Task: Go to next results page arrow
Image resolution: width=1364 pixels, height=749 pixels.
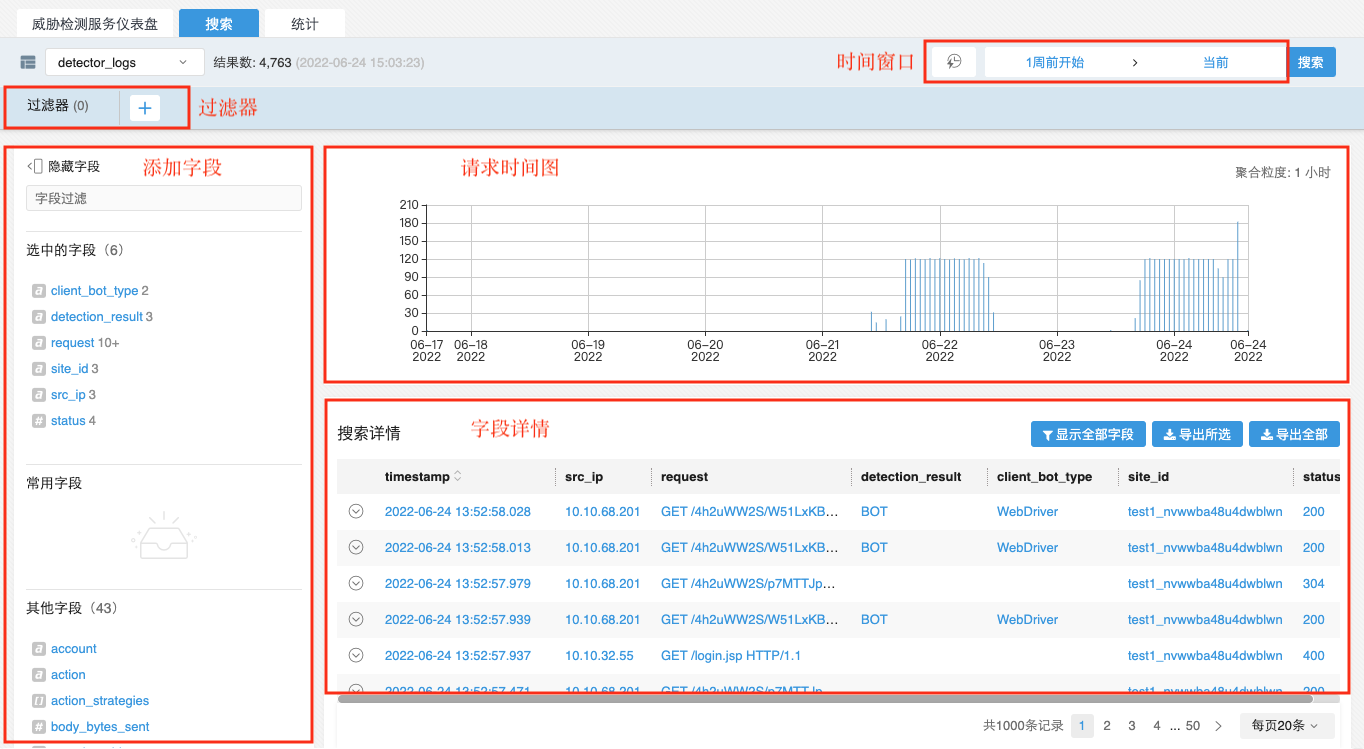Action: pyautogui.click(x=1218, y=726)
